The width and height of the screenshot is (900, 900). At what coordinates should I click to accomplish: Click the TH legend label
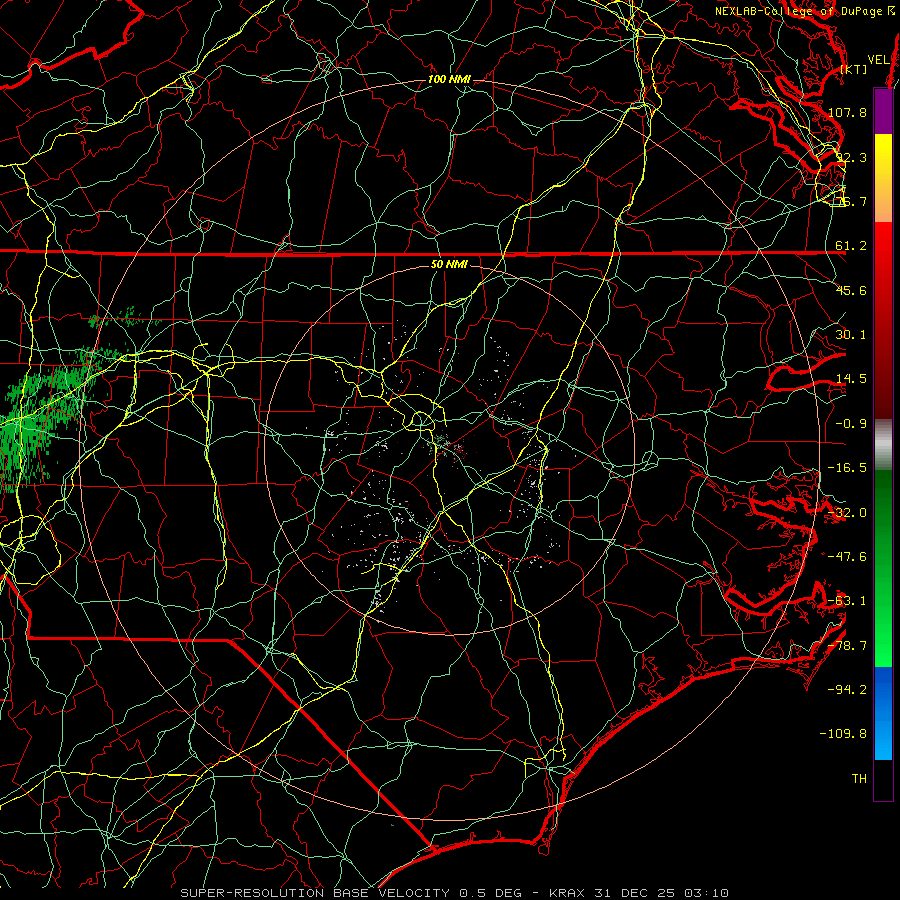pos(859,779)
